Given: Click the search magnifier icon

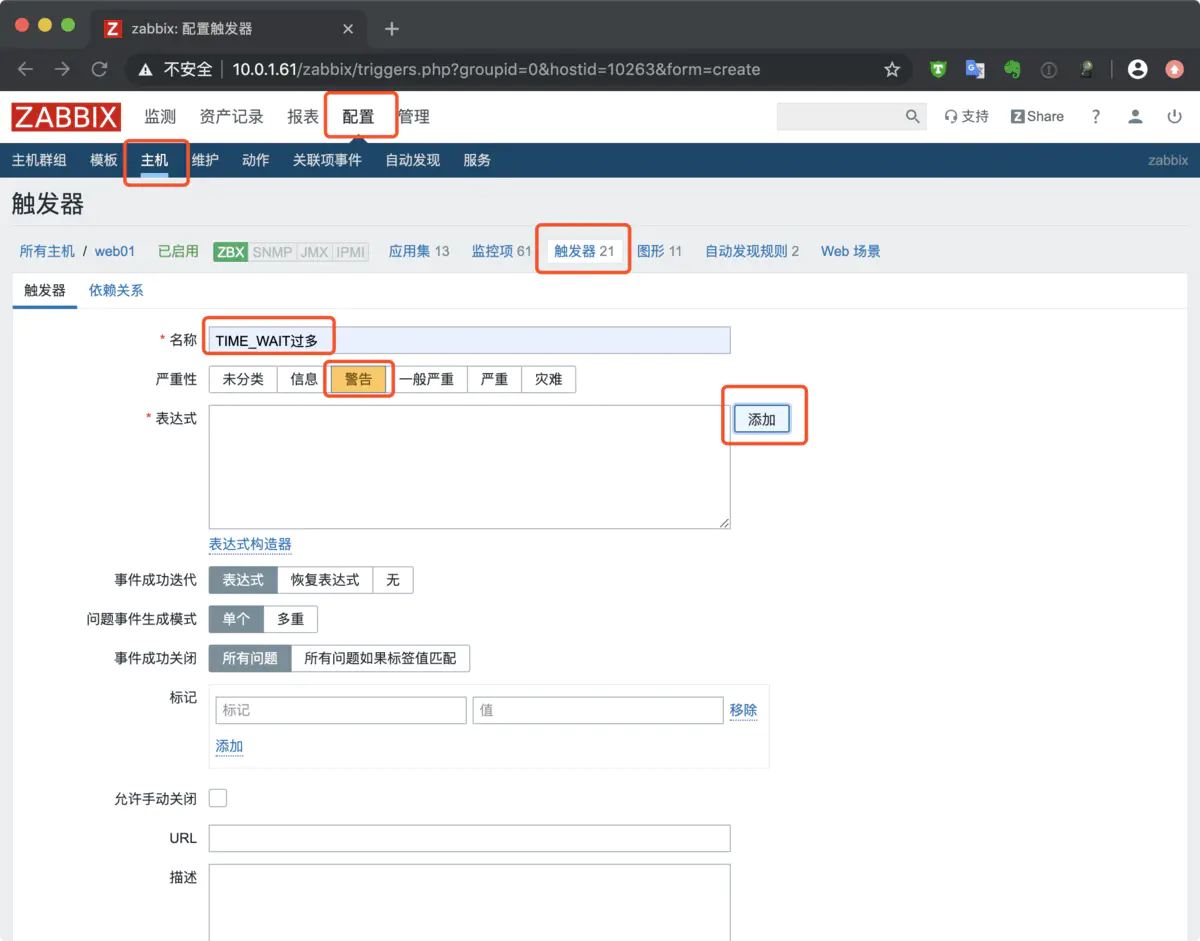Looking at the screenshot, I should click(913, 116).
